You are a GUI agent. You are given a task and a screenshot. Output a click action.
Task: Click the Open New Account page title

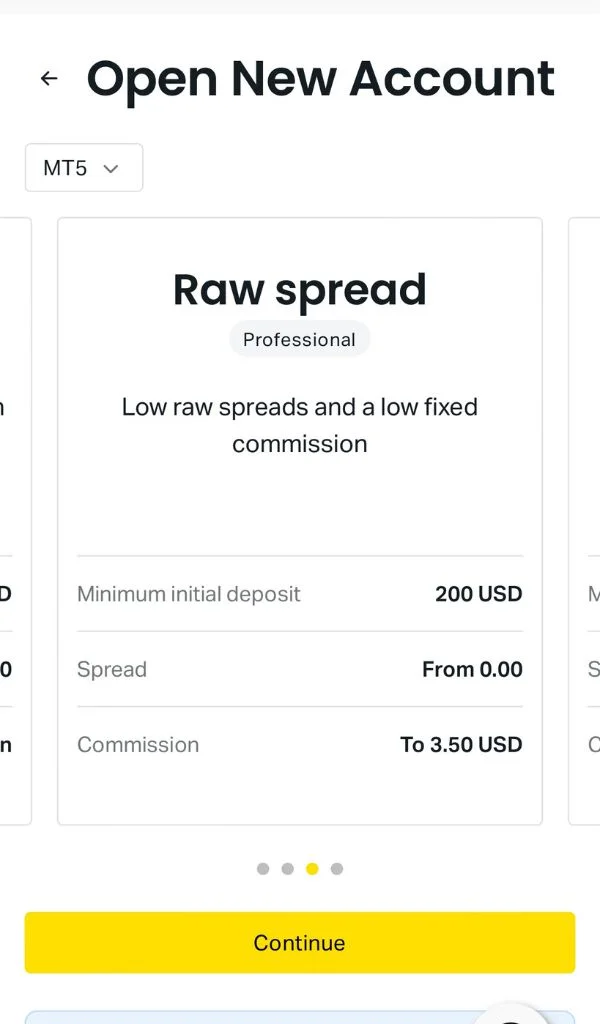tap(320, 79)
